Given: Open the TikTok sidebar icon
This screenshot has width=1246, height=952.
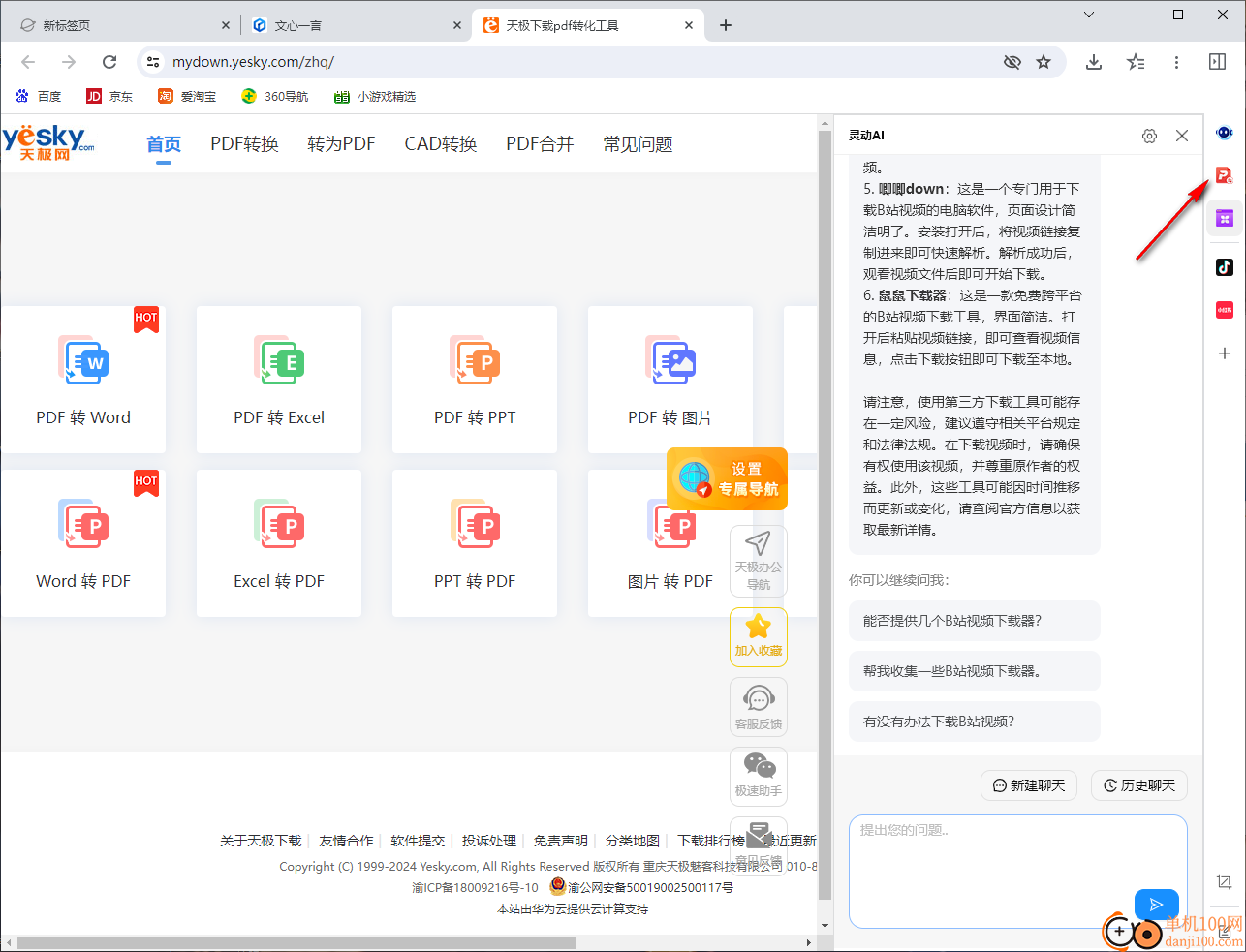Looking at the screenshot, I should pyautogui.click(x=1225, y=267).
